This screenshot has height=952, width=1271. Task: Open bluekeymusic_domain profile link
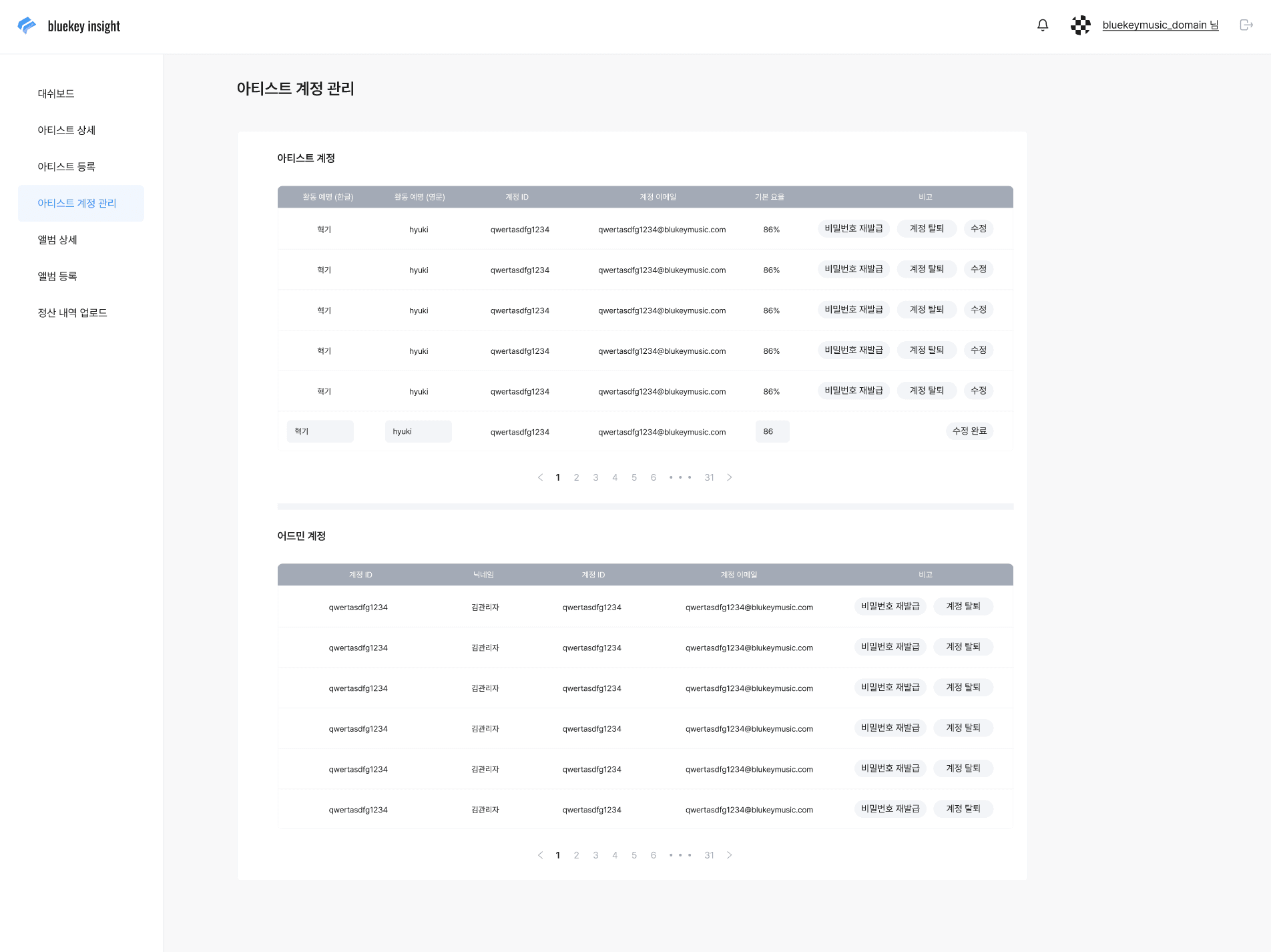click(1160, 25)
